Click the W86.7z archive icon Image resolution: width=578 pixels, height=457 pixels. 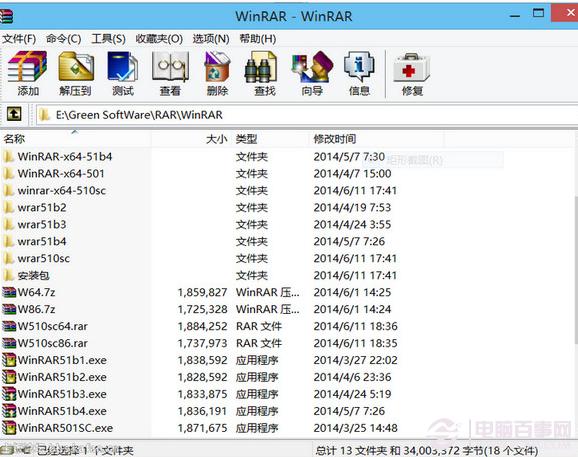point(9,309)
